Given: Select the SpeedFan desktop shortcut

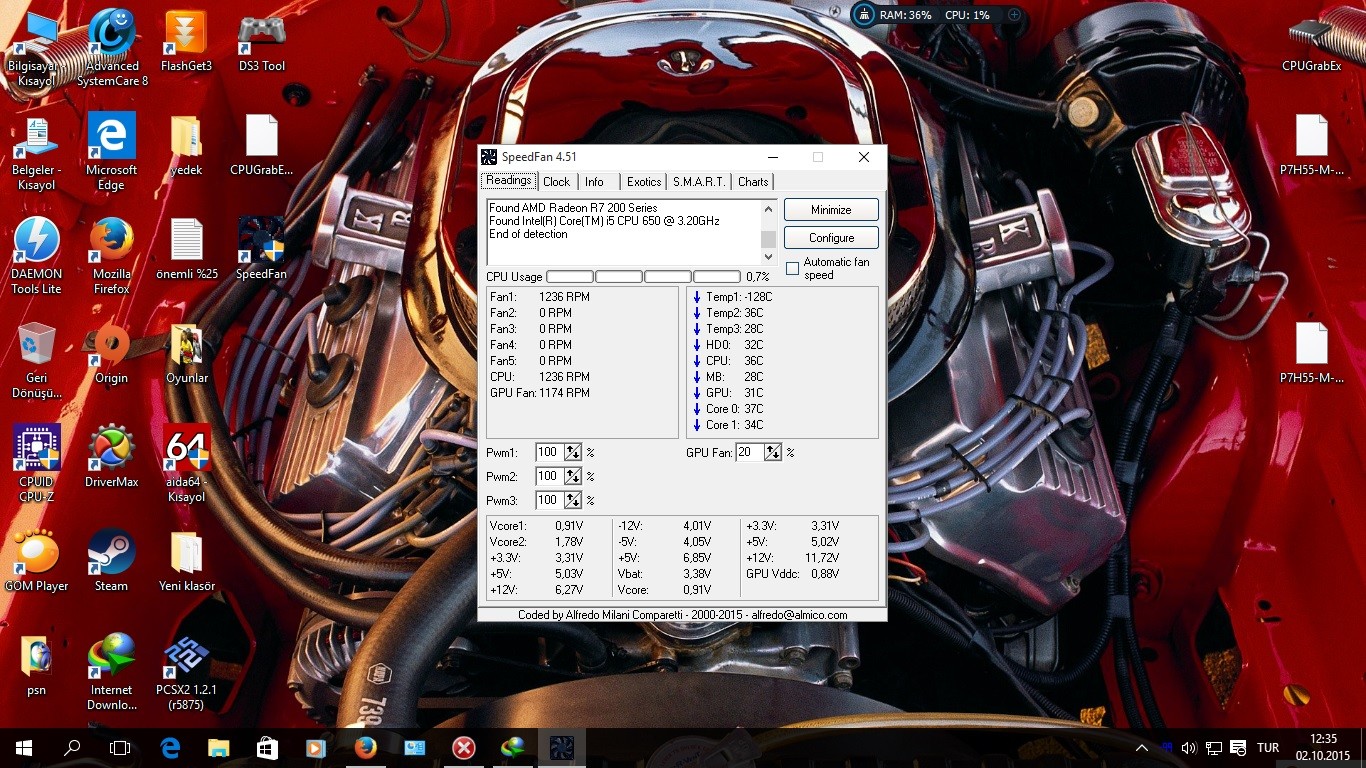Looking at the screenshot, I should 262,250.
